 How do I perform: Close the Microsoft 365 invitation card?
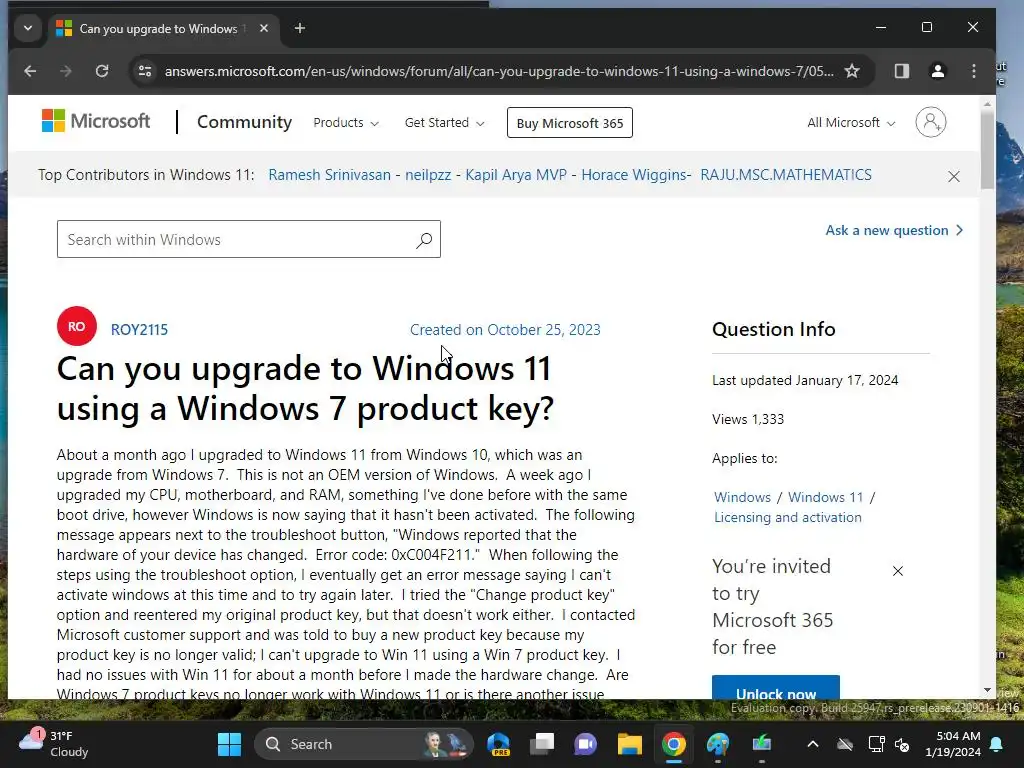point(898,571)
